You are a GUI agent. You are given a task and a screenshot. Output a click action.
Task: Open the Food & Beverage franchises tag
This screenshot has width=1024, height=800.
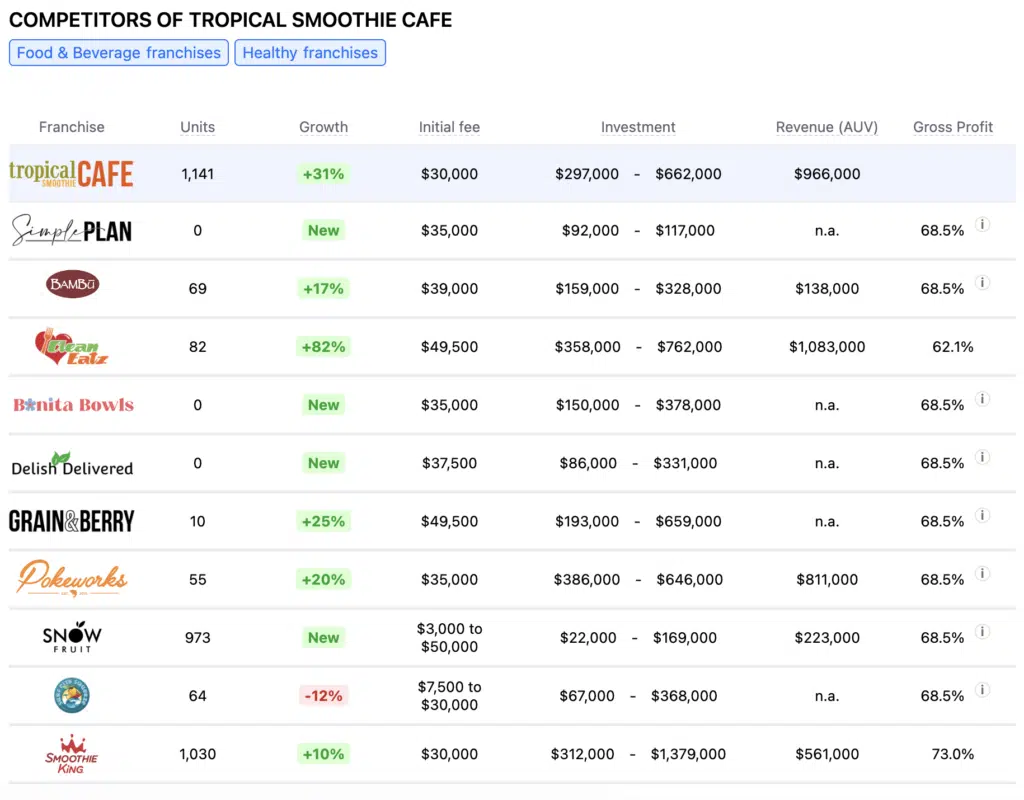click(119, 53)
